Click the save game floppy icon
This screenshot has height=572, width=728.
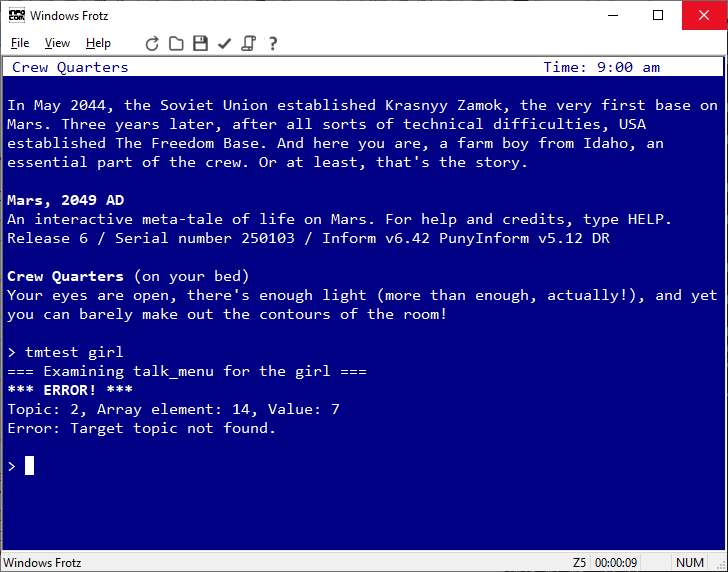coord(200,43)
